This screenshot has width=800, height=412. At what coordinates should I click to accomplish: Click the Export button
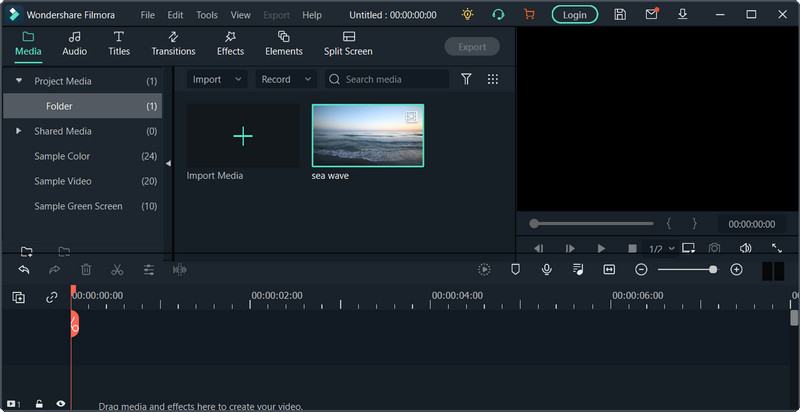coord(472,46)
